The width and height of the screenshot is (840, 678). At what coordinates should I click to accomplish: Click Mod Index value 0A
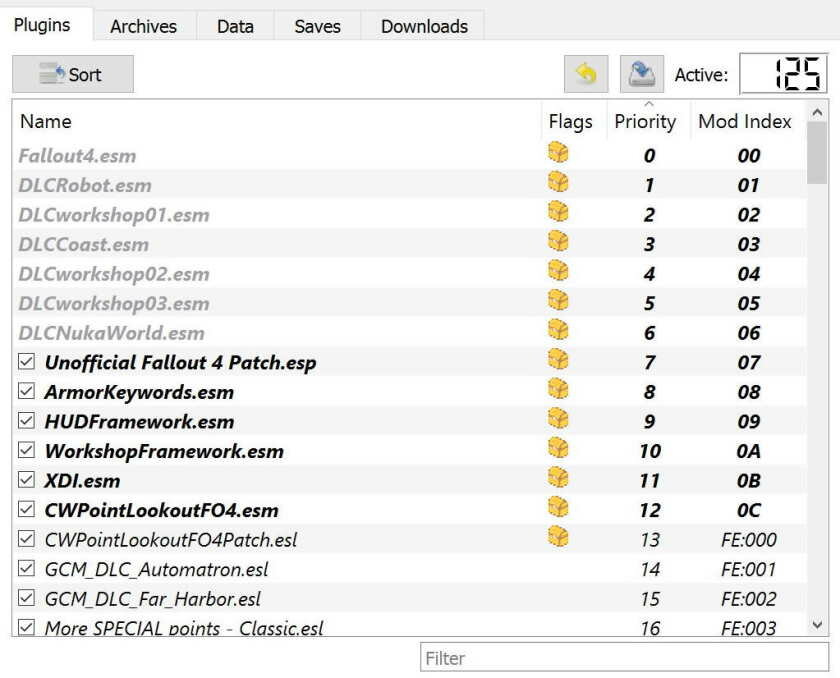tap(748, 451)
